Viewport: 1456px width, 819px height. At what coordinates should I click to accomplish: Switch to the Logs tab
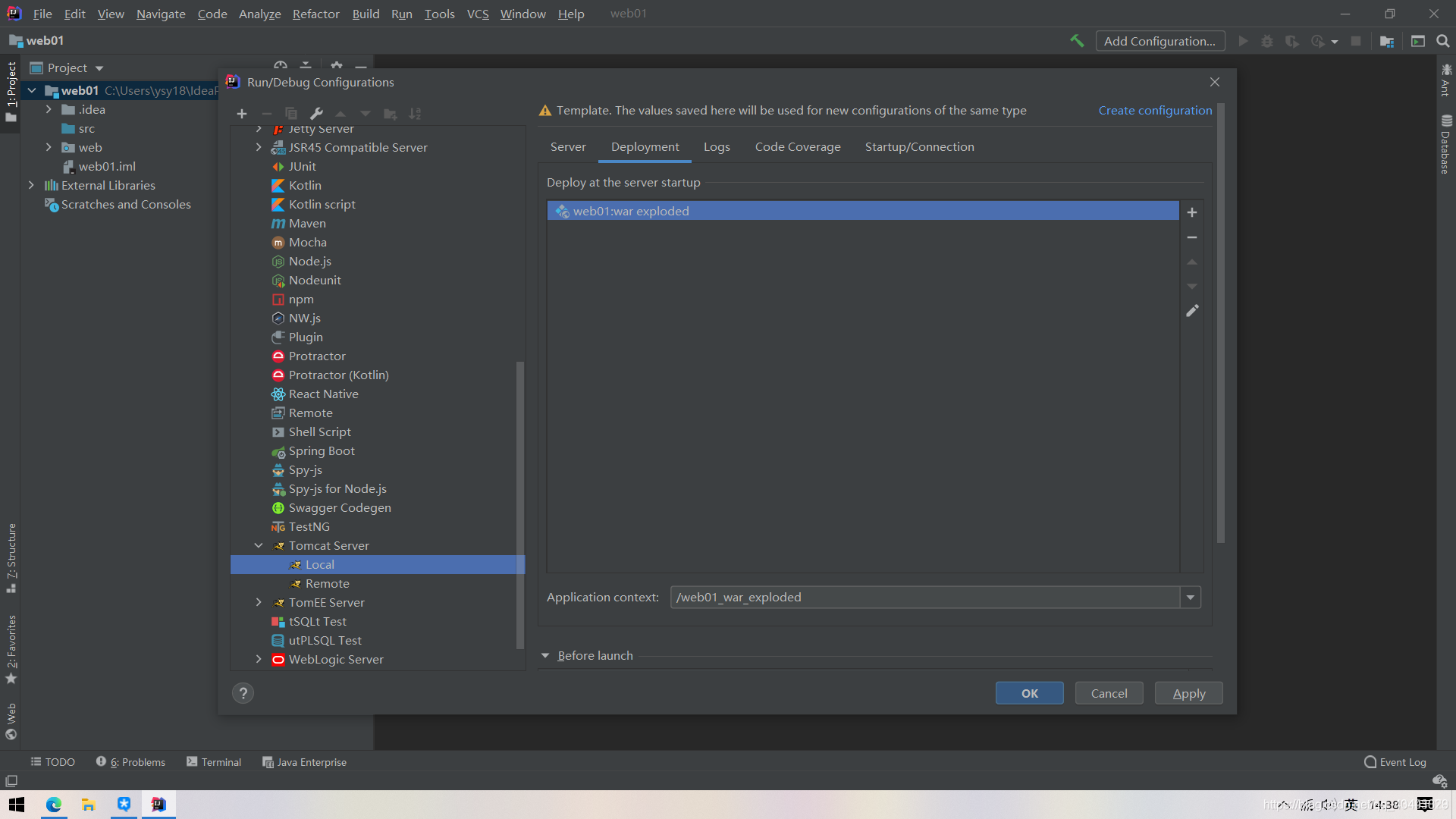(716, 146)
